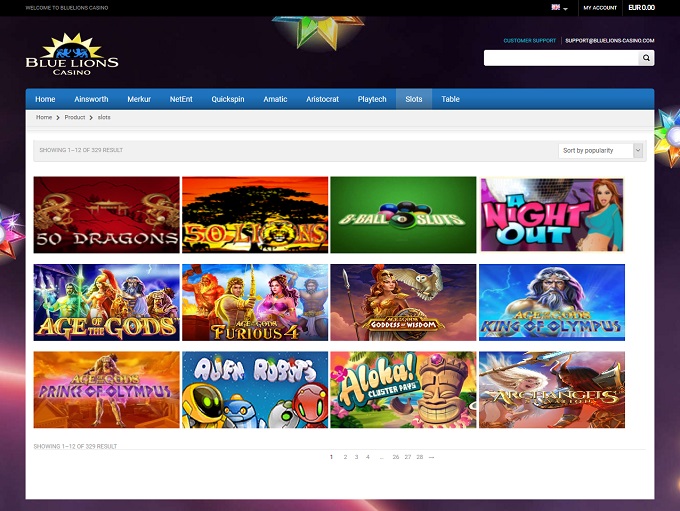Viewport: 680px width, 511px height.
Task: Open the A Night Out game thumbnail
Action: (552, 215)
